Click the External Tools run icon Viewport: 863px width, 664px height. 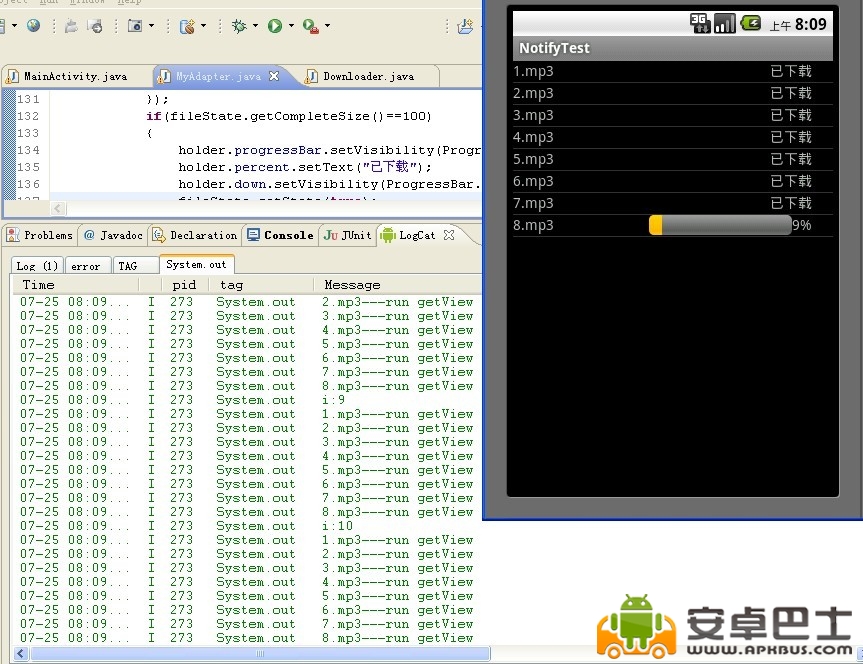[310, 26]
